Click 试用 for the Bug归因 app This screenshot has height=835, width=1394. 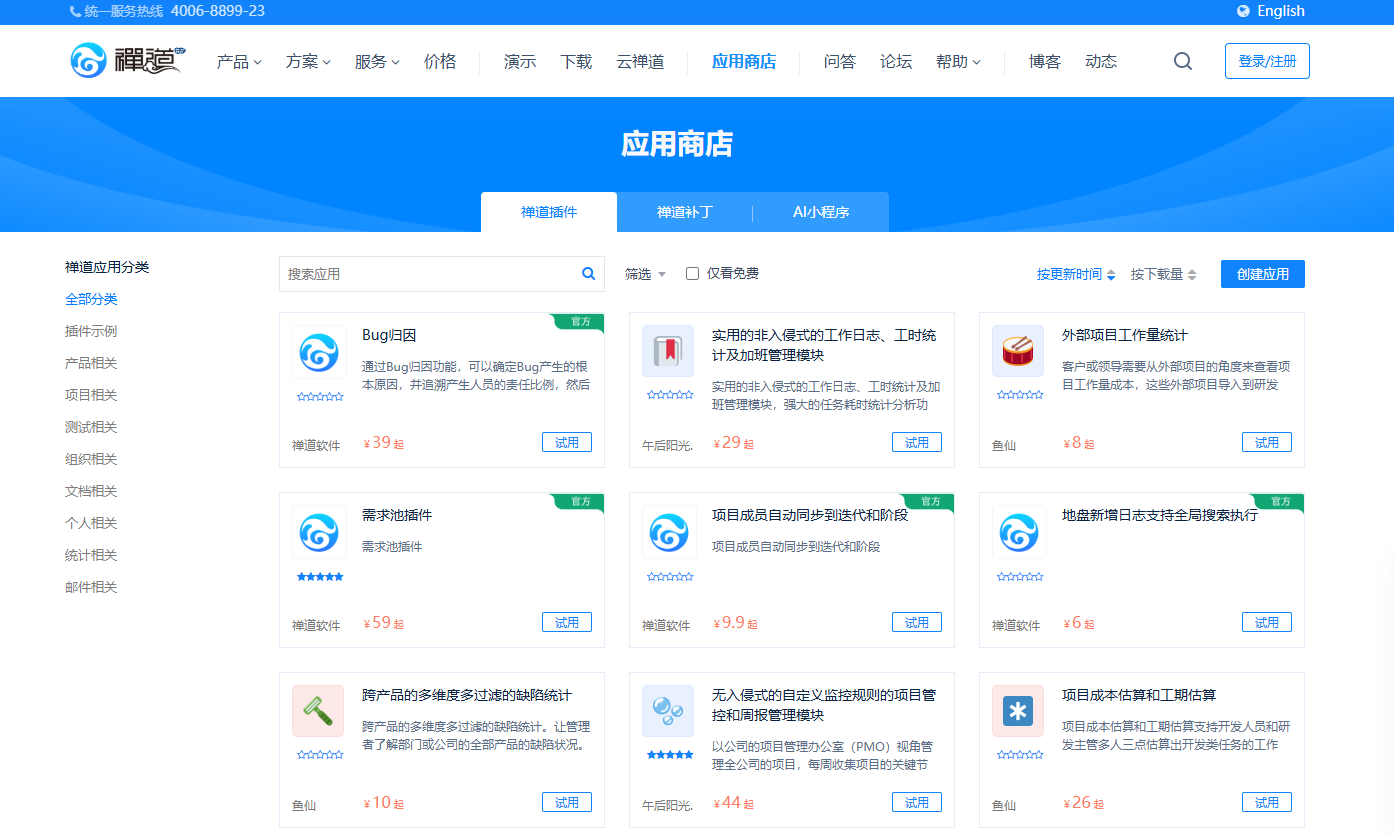(567, 442)
